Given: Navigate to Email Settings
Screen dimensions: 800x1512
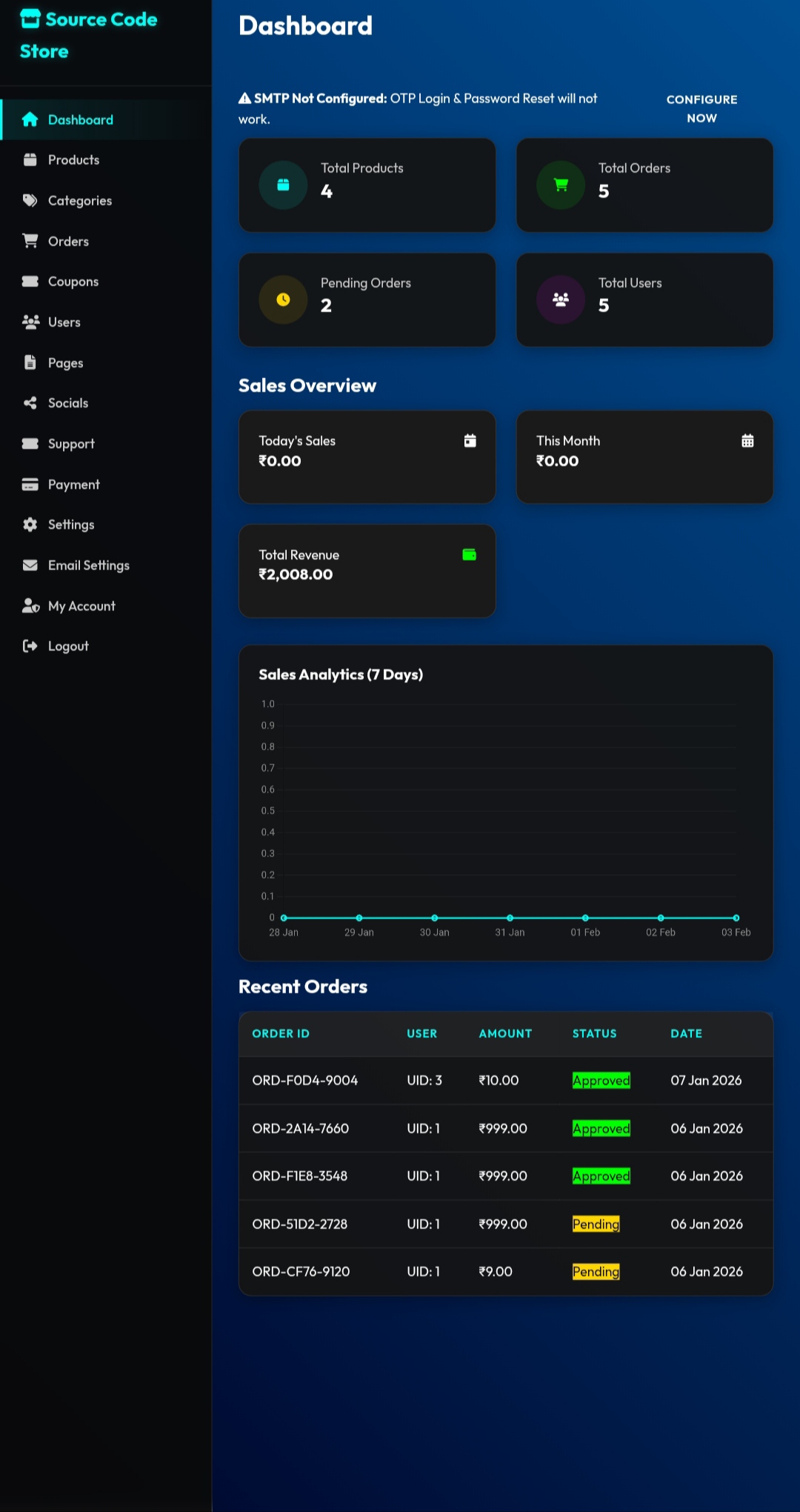Looking at the screenshot, I should click(106, 565).
